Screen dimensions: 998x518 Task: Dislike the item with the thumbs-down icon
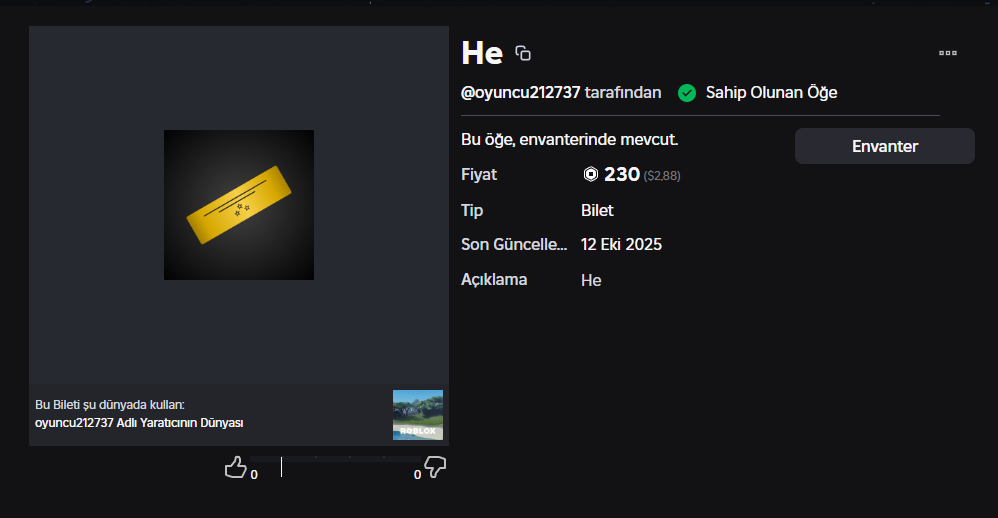tap(435, 467)
